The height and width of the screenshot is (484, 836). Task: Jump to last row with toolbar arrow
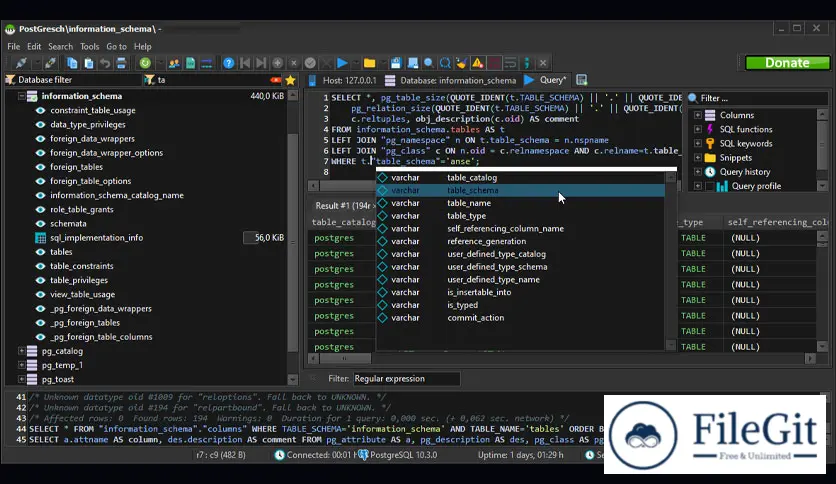[x=261, y=63]
